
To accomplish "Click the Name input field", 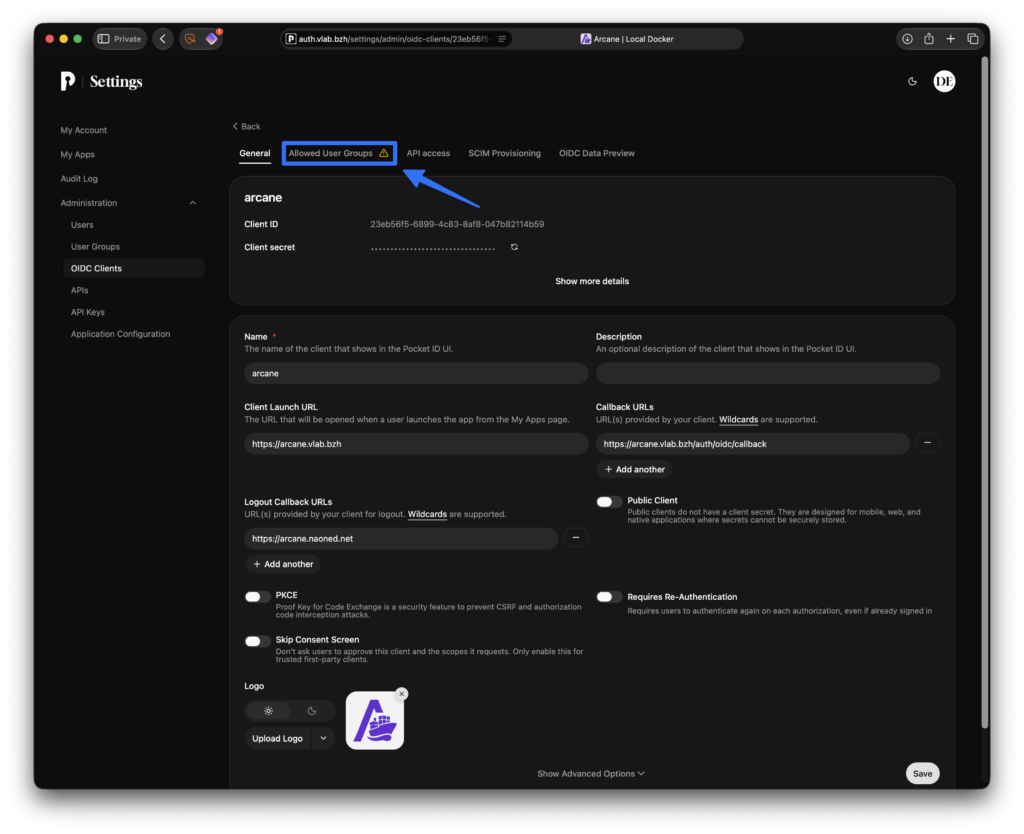I will (416, 374).
